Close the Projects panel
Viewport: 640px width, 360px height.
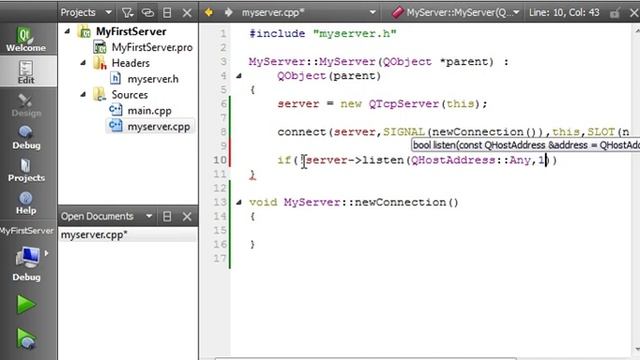click(187, 13)
